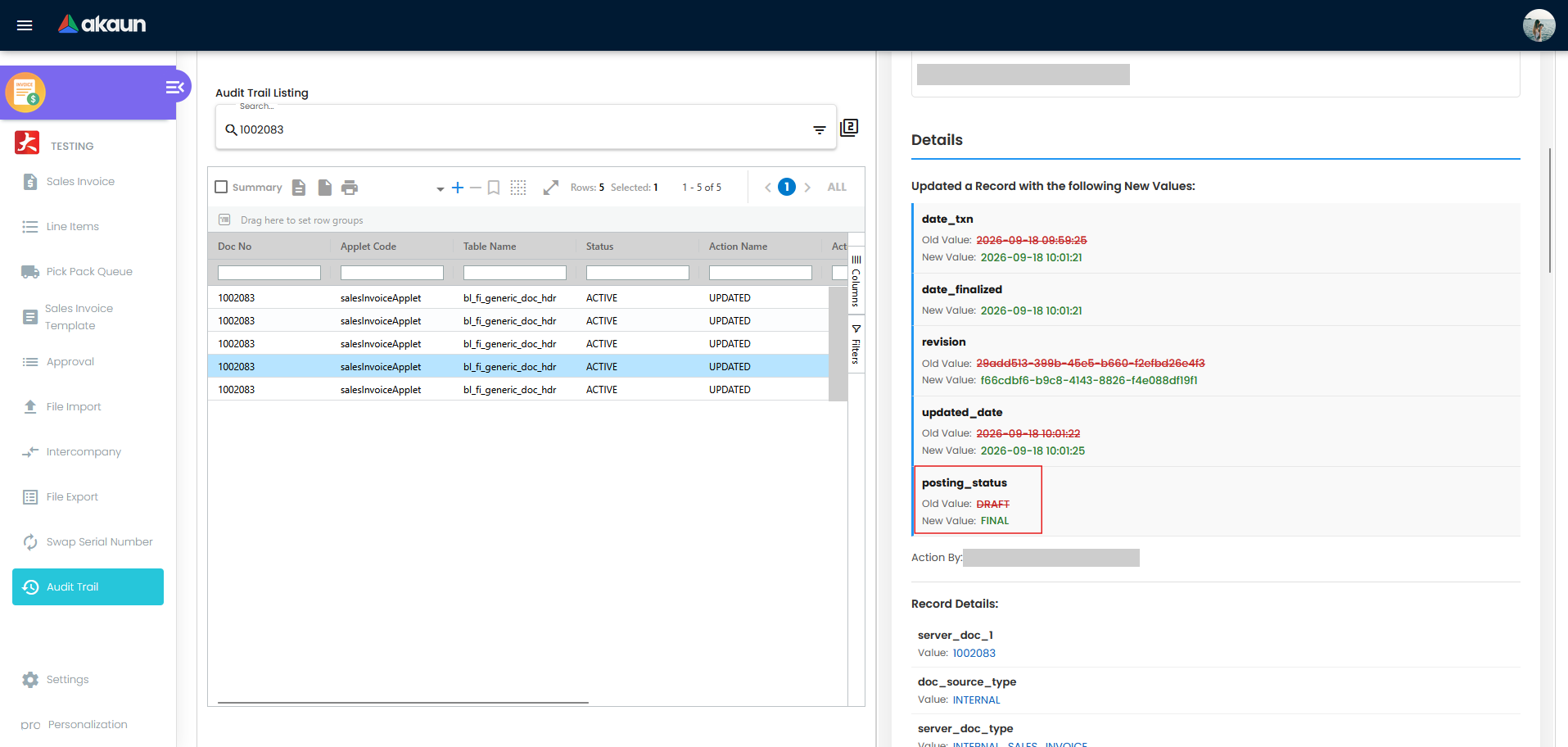Screen dimensions: 1568x747
Task: Click the TESTING company logo icon
Action: tap(27, 143)
